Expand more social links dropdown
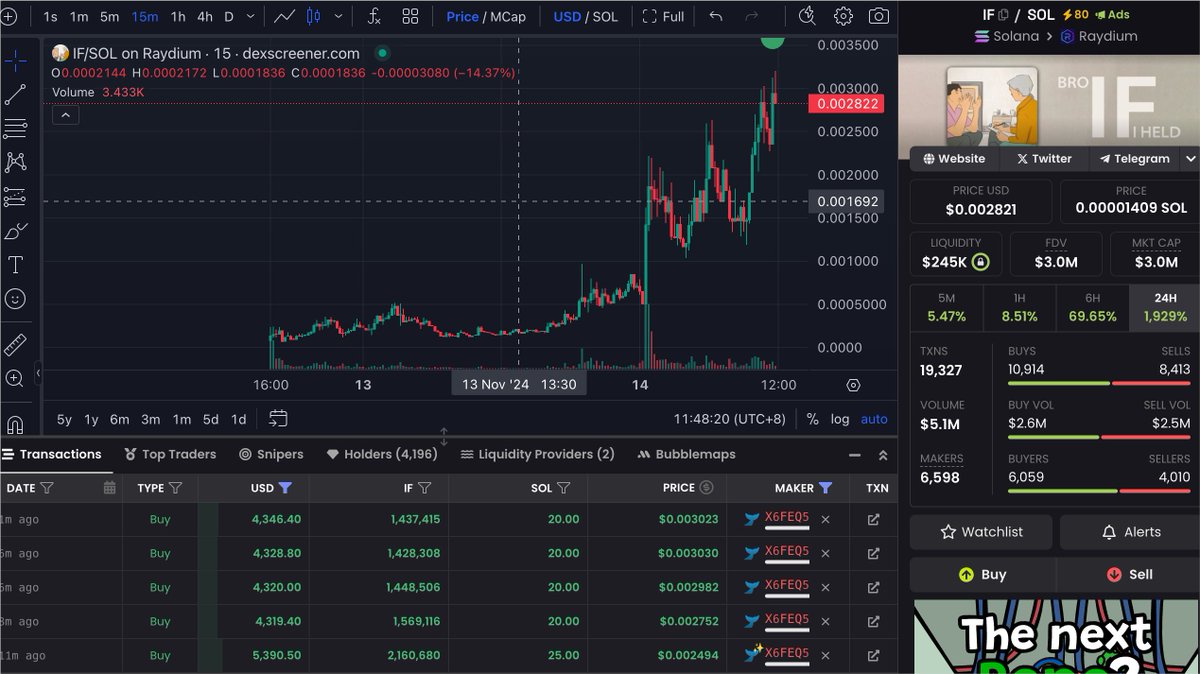 coord(1190,159)
